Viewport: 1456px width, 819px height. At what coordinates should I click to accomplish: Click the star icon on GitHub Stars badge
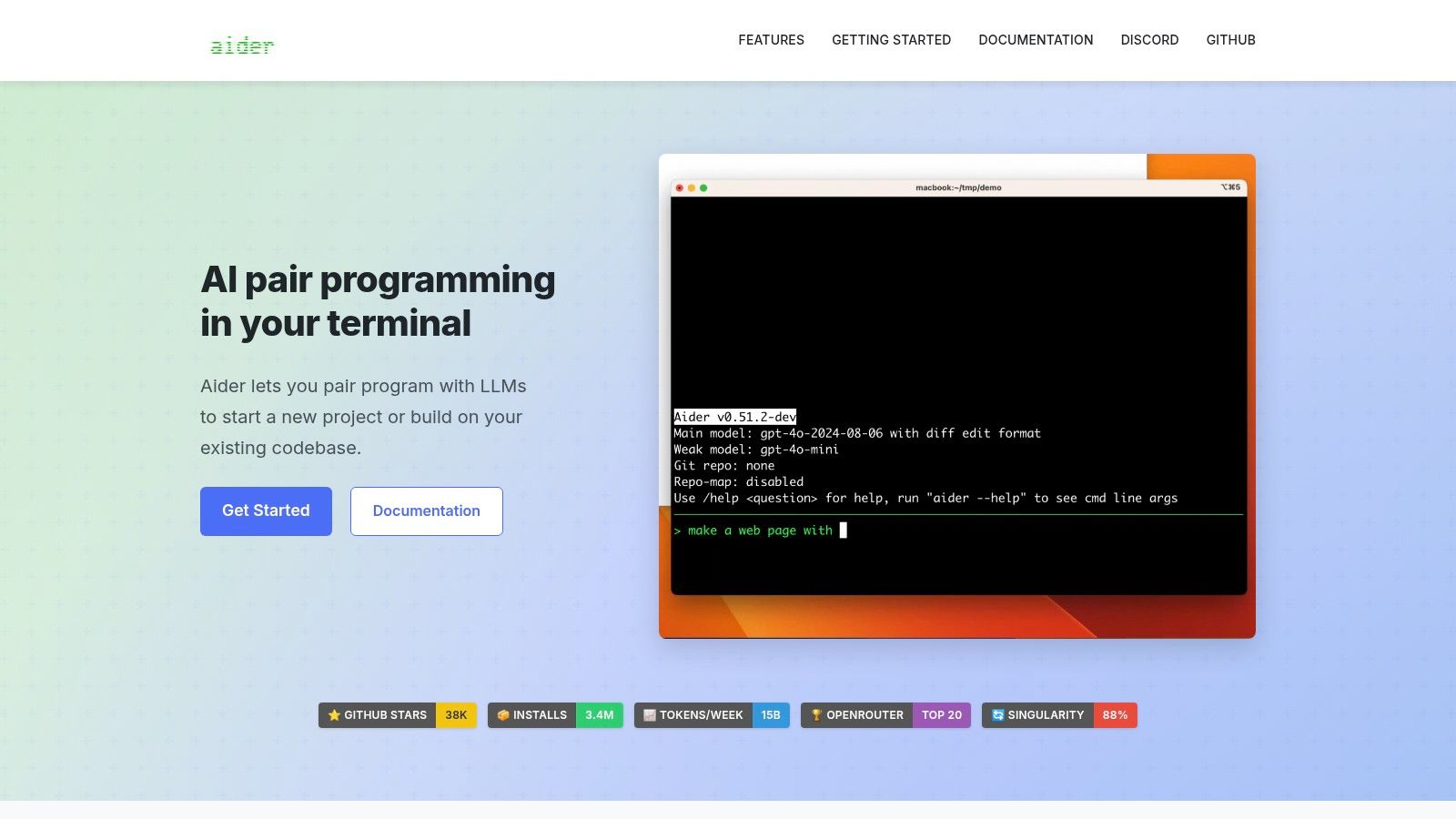coord(334,715)
